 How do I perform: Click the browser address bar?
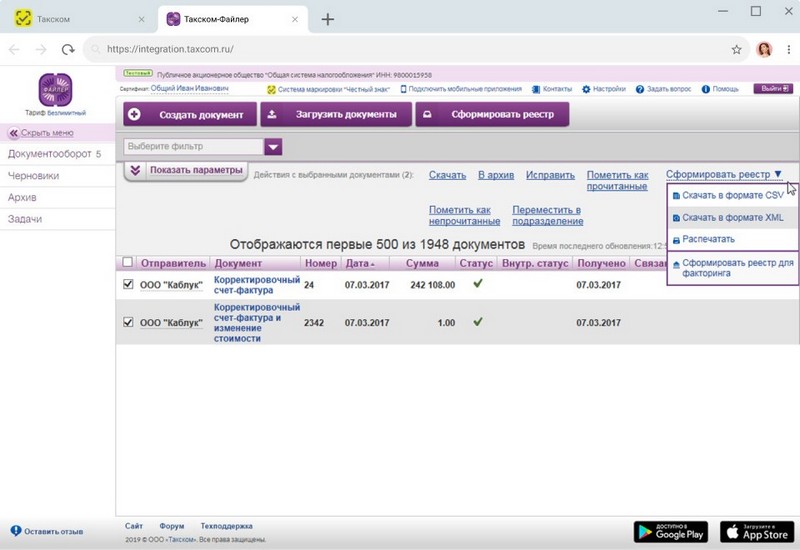pos(400,49)
